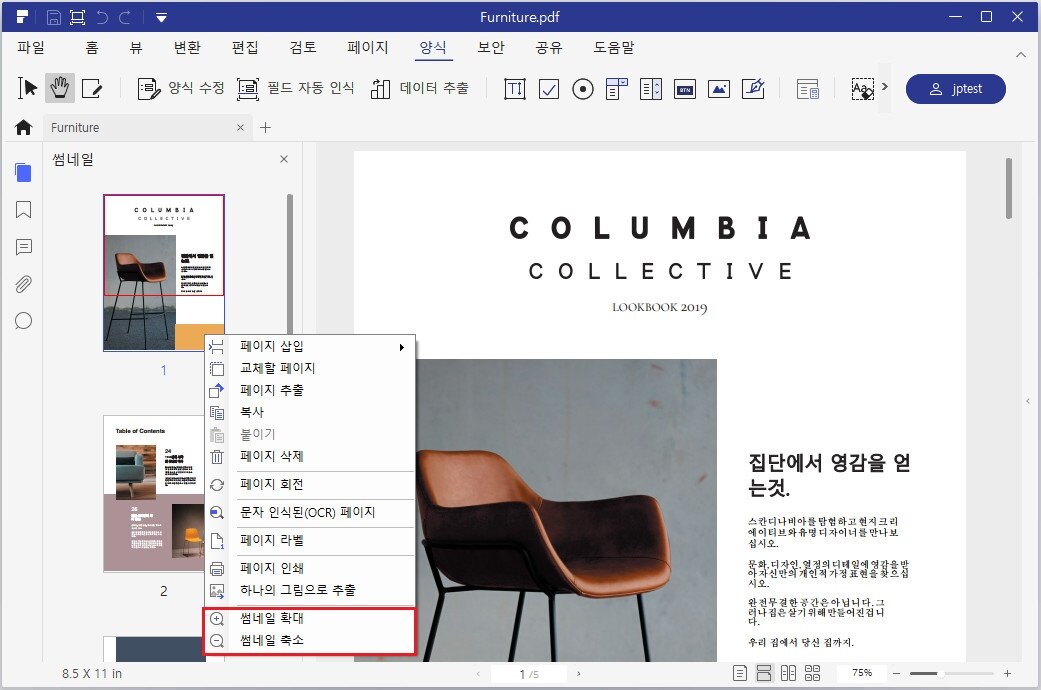This screenshot has width=1041, height=690.
Task: Select page 1 thumbnail
Action: click(x=164, y=272)
